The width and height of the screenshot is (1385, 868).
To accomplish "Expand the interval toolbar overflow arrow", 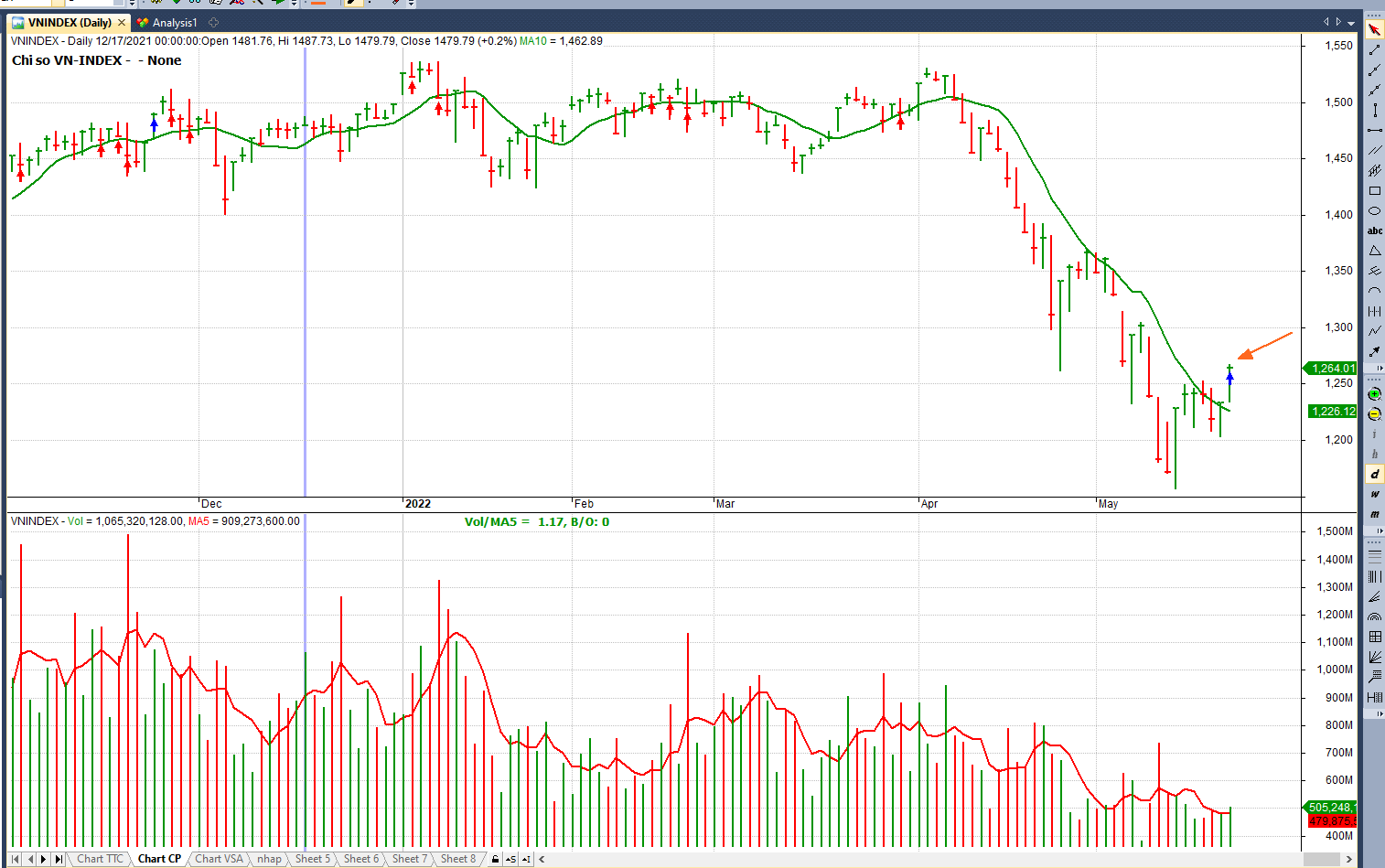I will pos(1380,530).
